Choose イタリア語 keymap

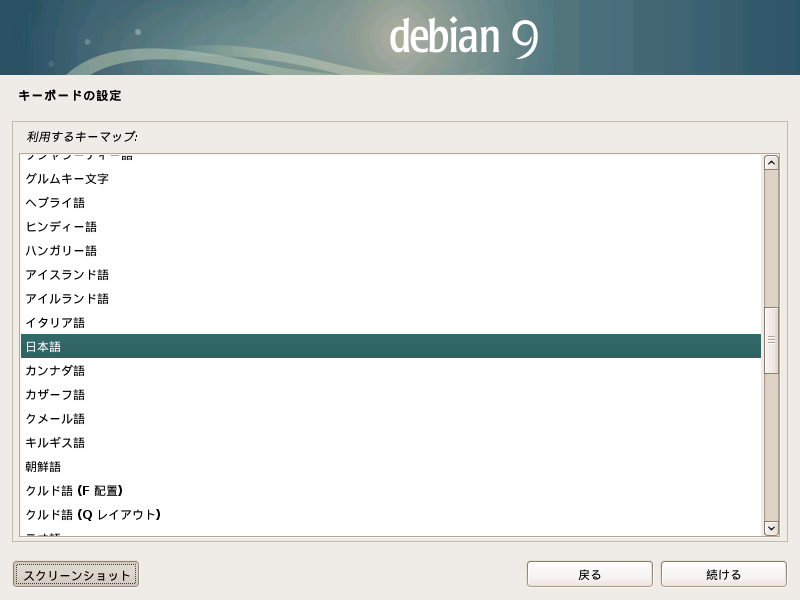(55, 323)
